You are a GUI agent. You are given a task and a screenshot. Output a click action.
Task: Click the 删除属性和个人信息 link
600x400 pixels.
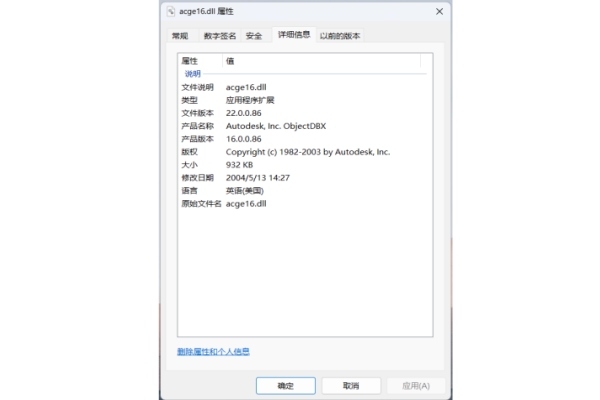point(213,352)
